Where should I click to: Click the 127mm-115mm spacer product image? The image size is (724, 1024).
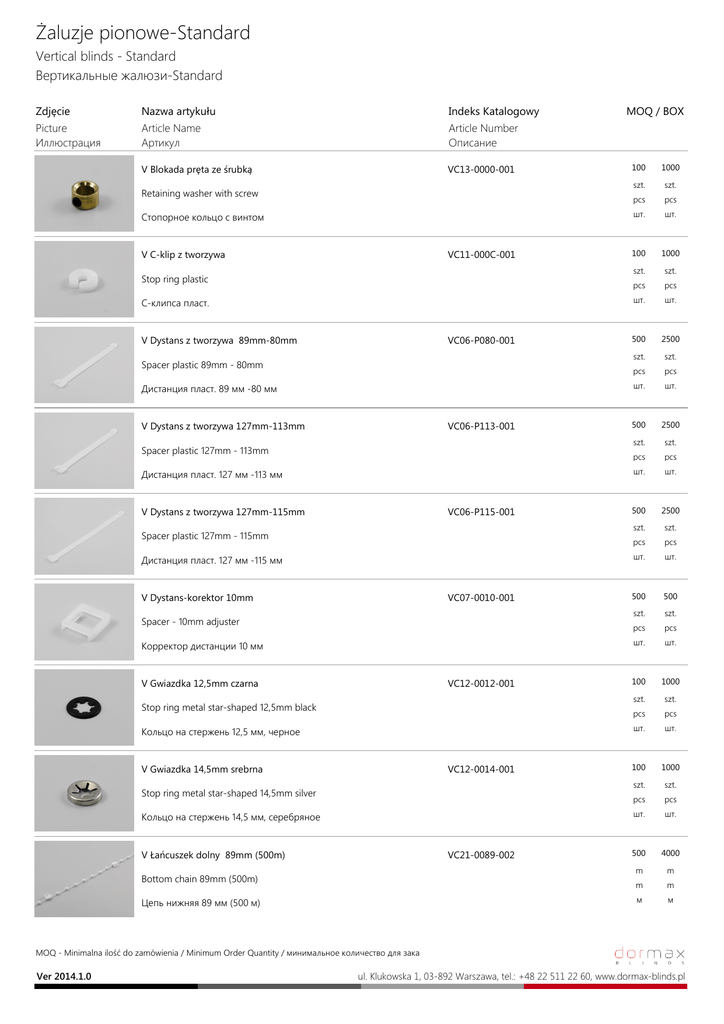pos(84,537)
